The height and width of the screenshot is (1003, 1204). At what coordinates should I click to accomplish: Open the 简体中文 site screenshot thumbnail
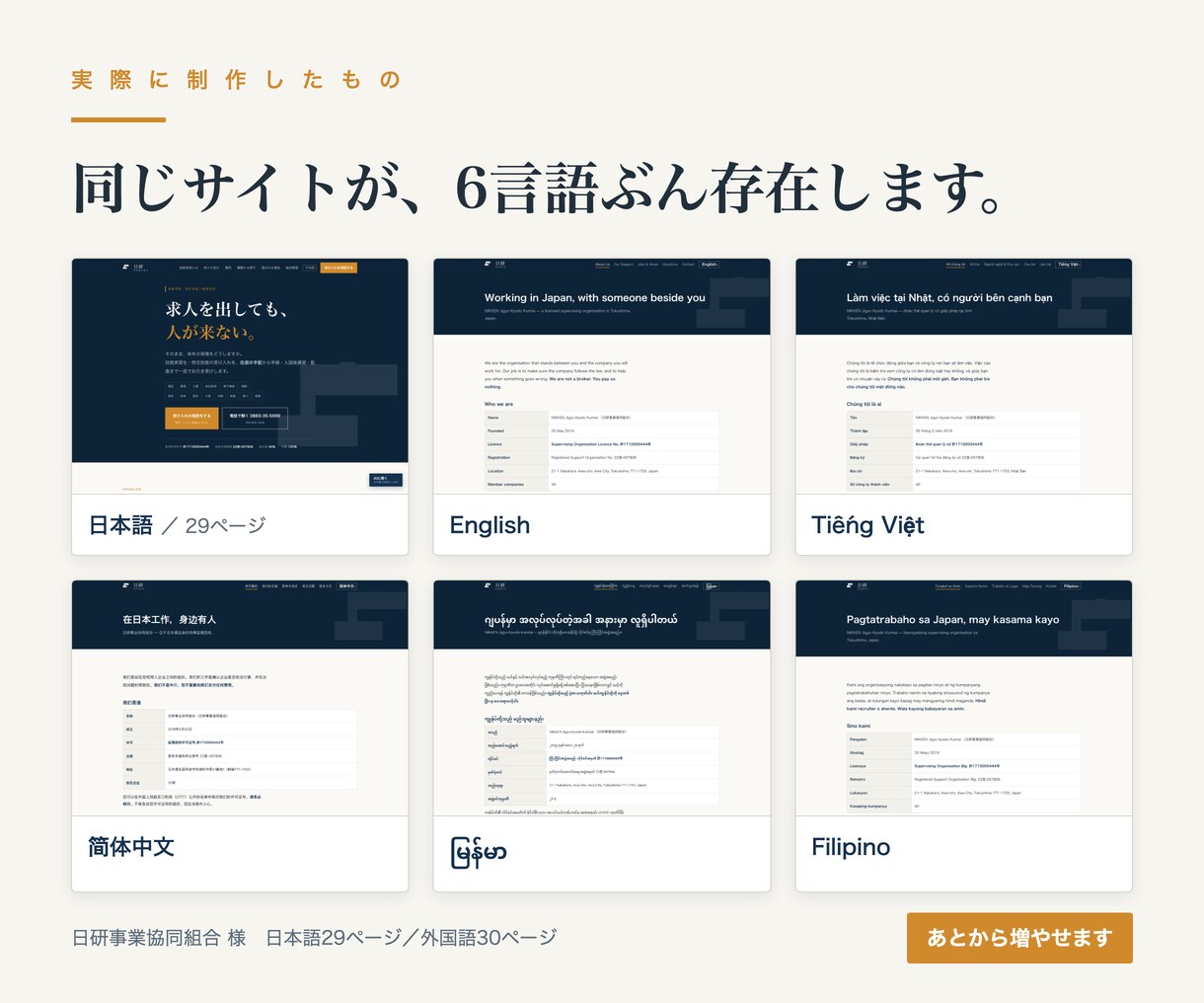[x=240, y=697]
